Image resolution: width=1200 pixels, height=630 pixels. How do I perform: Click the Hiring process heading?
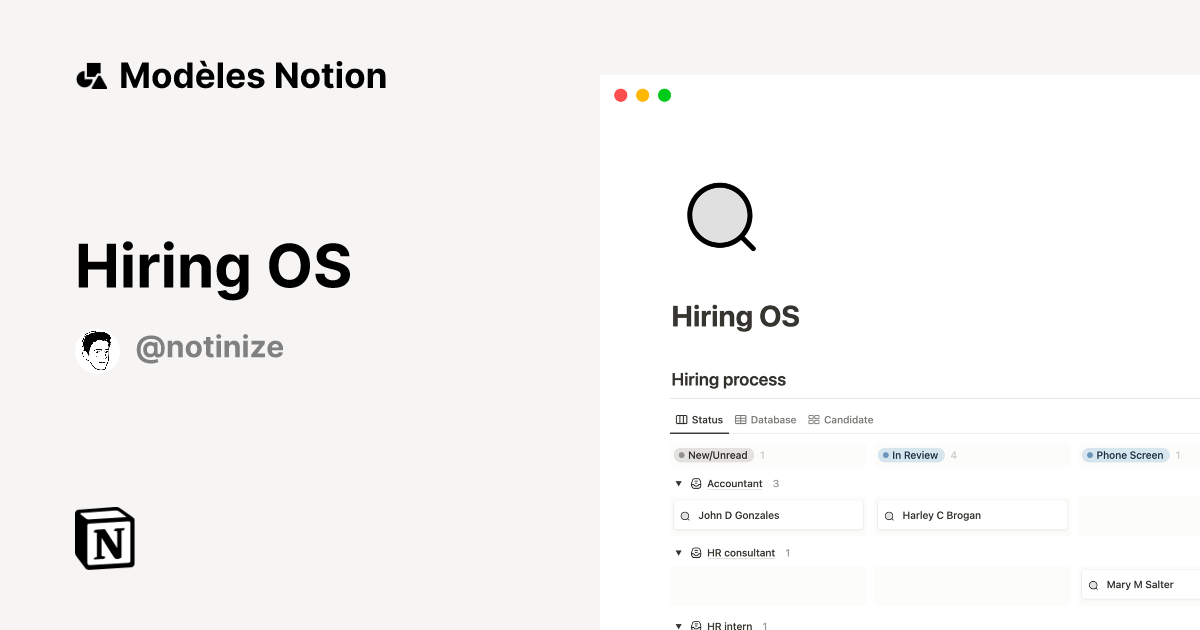tap(729, 379)
